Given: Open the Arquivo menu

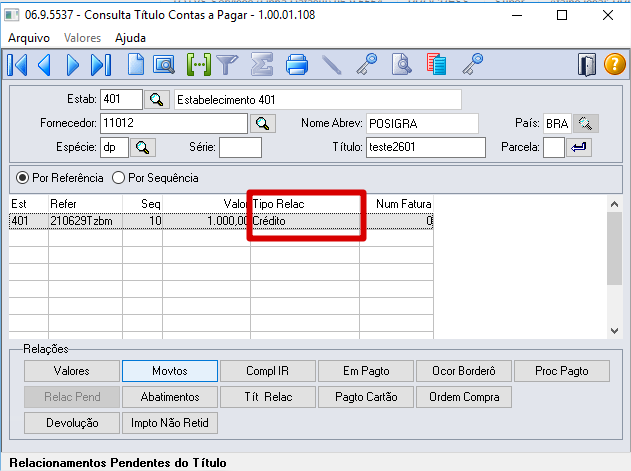Looking at the screenshot, I should pos(29,38).
